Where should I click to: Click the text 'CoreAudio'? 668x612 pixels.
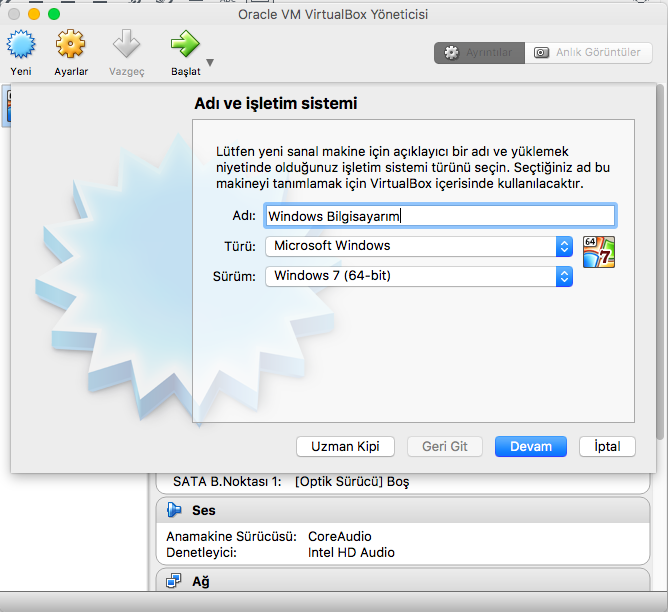click(x=340, y=536)
